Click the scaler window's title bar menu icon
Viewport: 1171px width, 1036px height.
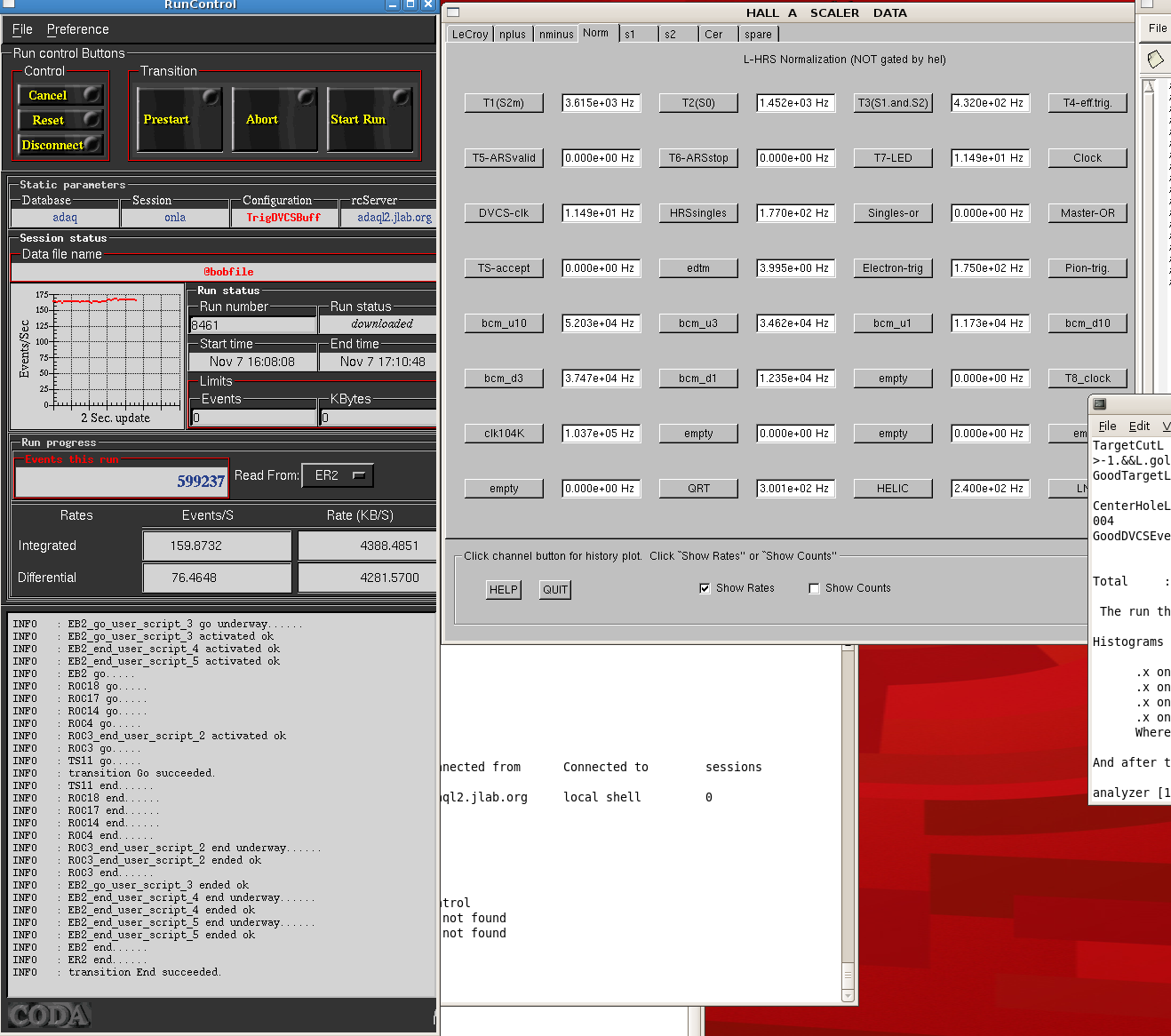(x=453, y=12)
